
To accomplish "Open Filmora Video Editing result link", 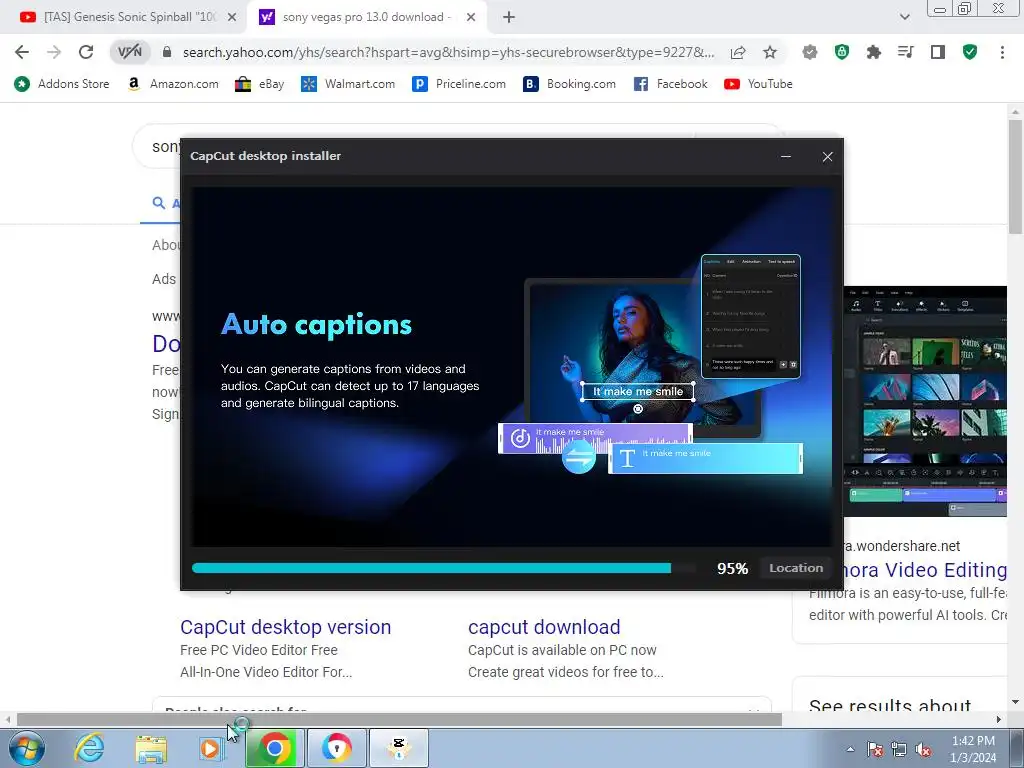I will 924,570.
